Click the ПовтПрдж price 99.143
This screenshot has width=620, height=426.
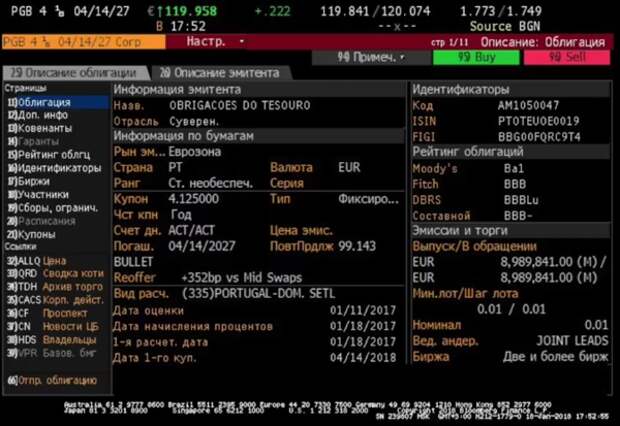[357, 246]
